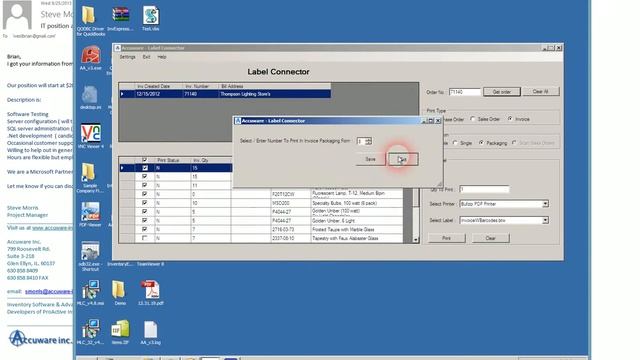Click the Clear All button

click(540, 91)
